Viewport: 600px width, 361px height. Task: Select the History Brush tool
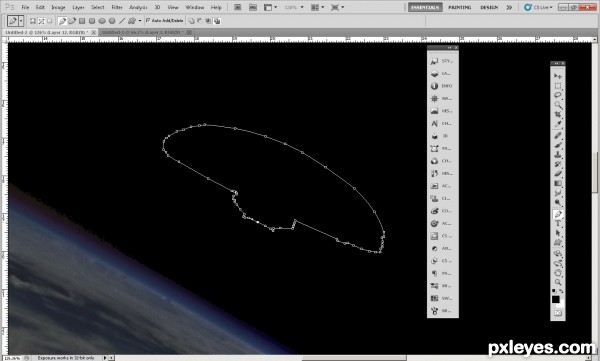click(558, 164)
